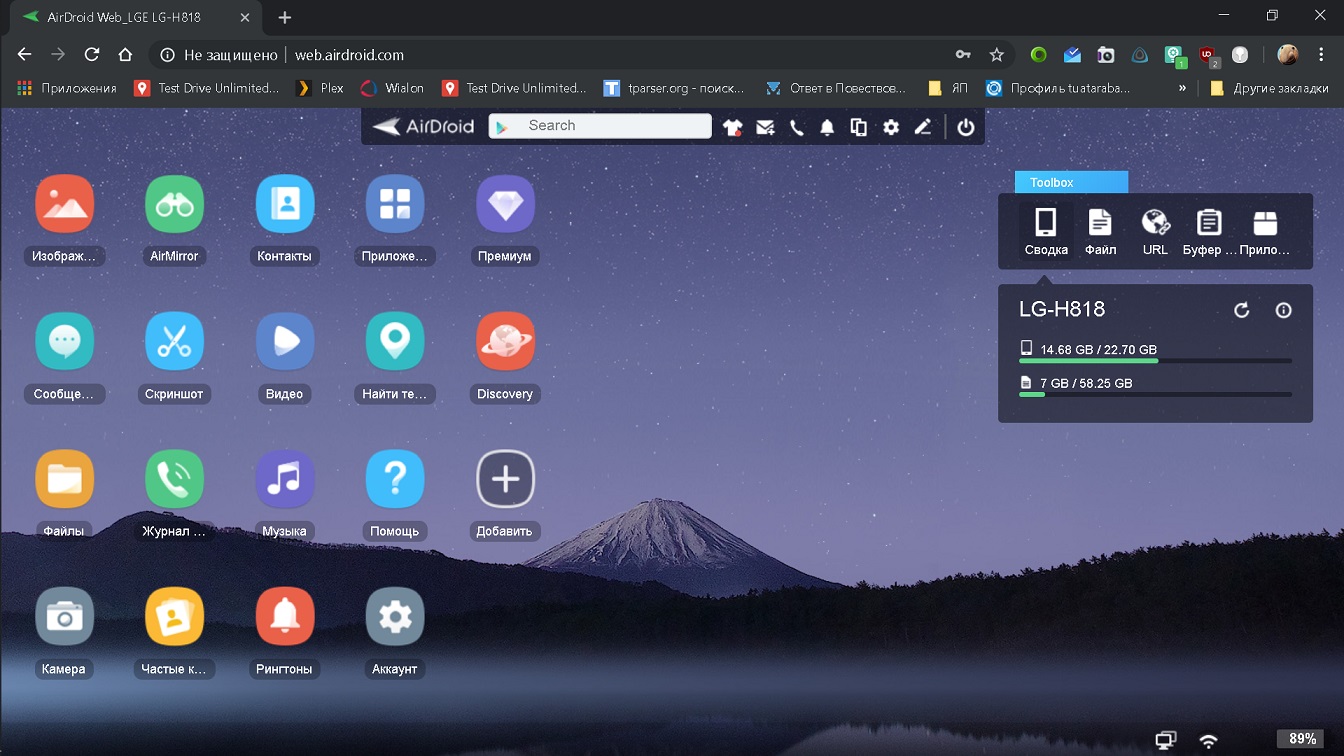Open the Музыка music app
This screenshot has width=1344, height=756.
(284, 480)
